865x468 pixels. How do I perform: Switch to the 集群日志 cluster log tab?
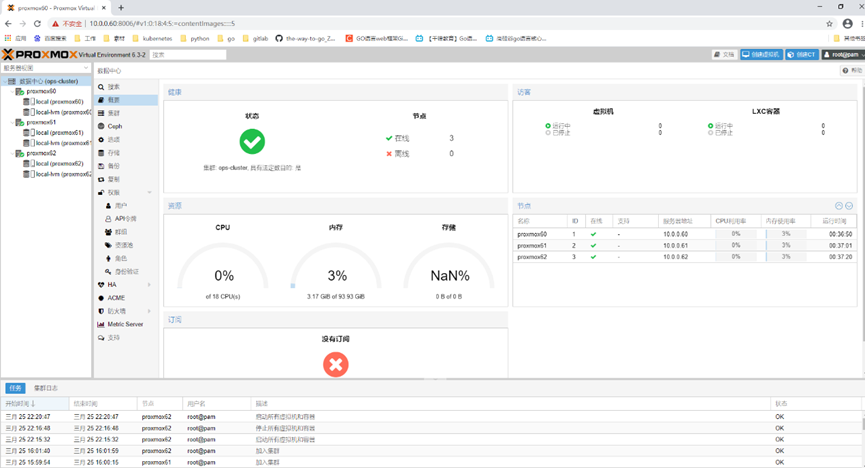pyautogui.click(x=46, y=388)
